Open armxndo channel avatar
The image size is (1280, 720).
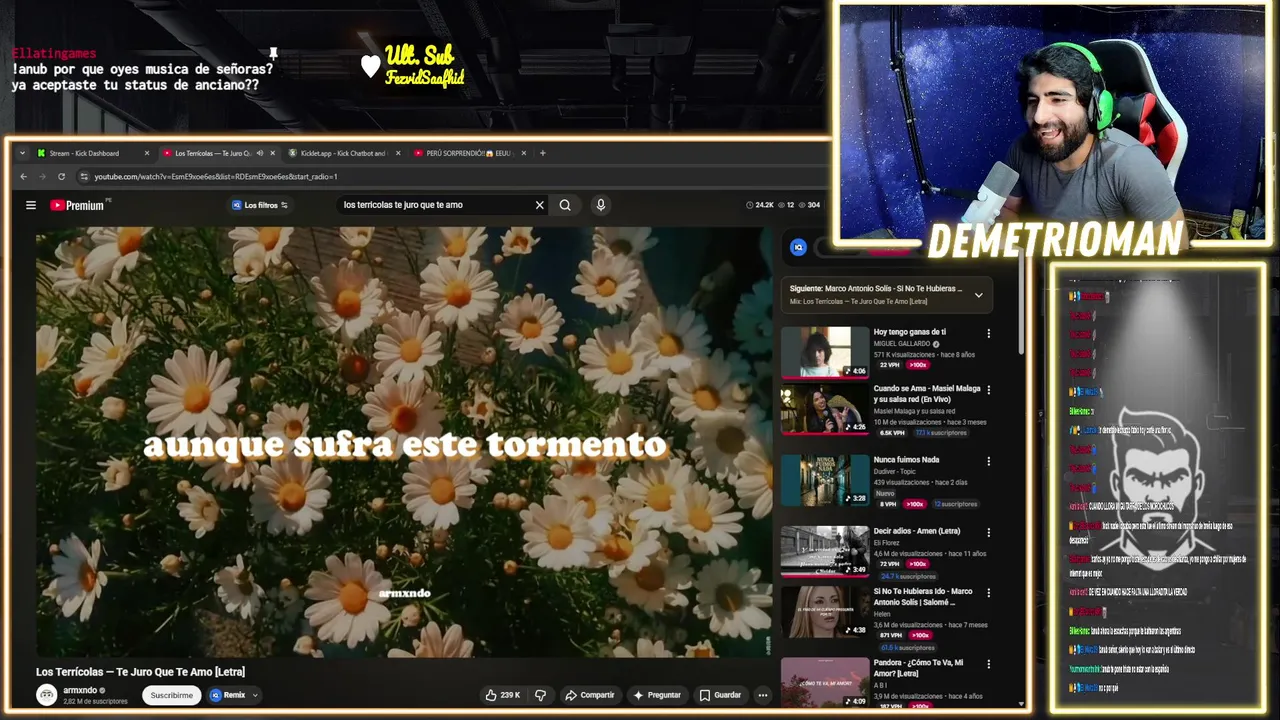click(x=47, y=695)
